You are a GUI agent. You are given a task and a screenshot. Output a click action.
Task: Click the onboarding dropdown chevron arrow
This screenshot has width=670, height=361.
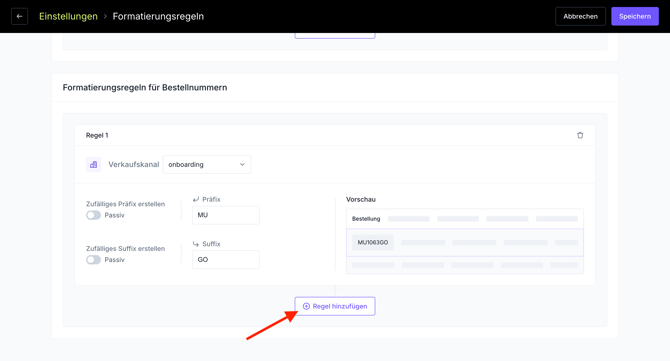242,164
